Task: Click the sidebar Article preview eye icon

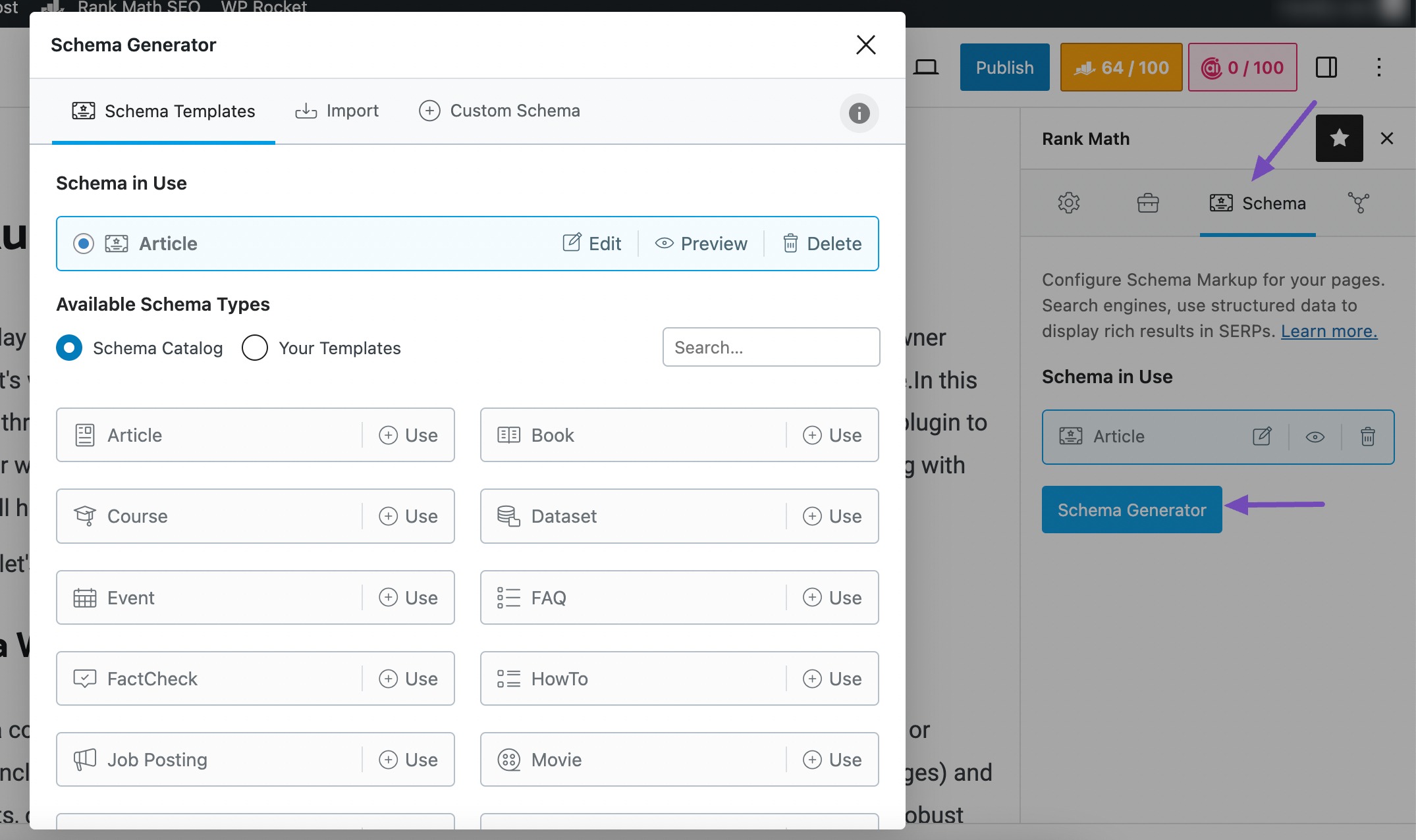Action: click(x=1315, y=437)
